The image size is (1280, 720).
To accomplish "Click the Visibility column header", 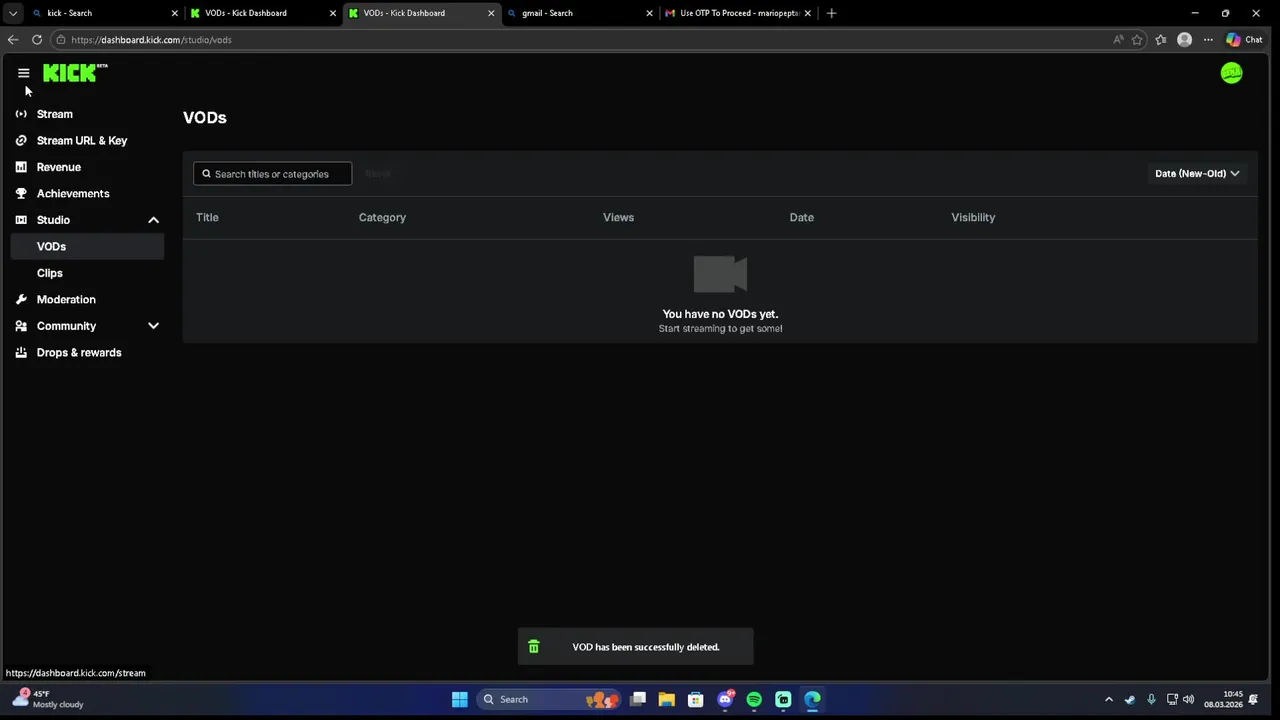I will (973, 217).
